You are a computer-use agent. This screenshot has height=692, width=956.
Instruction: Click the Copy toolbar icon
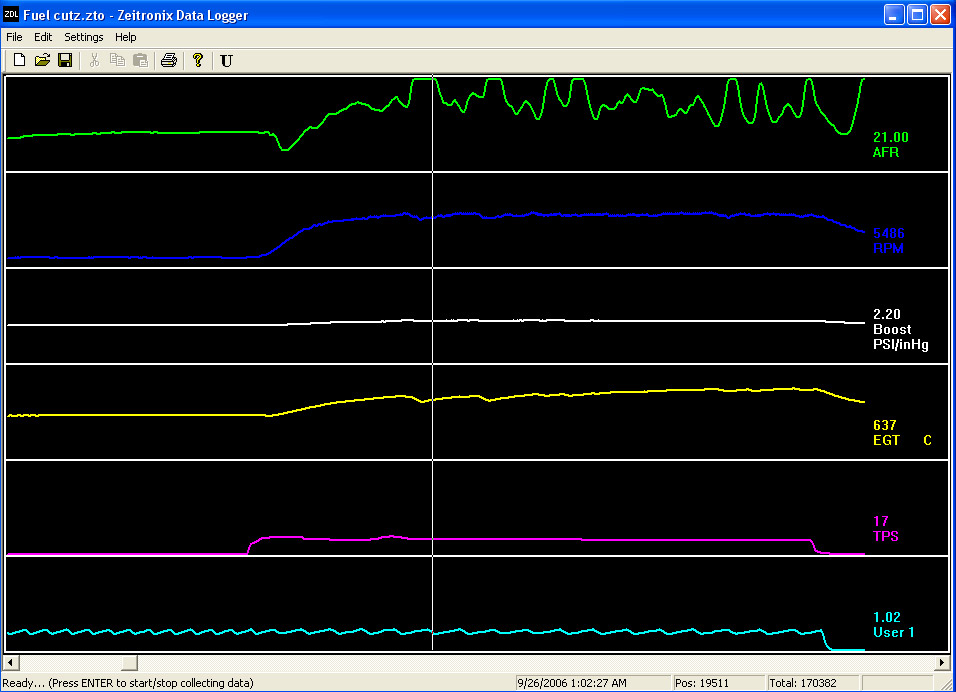pyautogui.click(x=117, y=61)
